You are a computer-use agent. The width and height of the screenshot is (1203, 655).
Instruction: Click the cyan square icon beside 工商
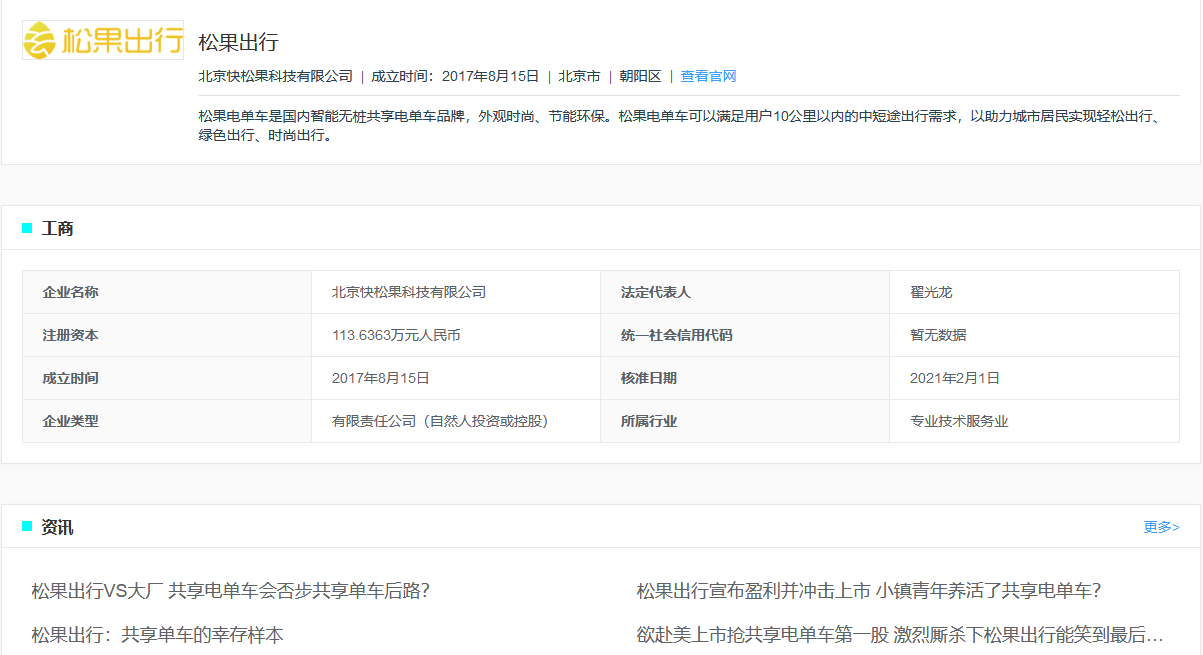click(27, 229)
